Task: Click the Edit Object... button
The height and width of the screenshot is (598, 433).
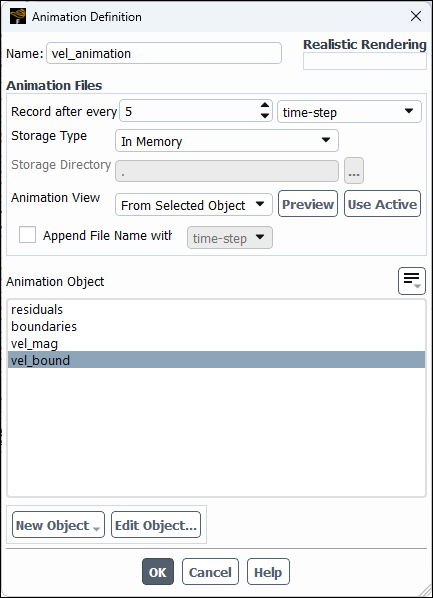Action: tap(156, 525)
